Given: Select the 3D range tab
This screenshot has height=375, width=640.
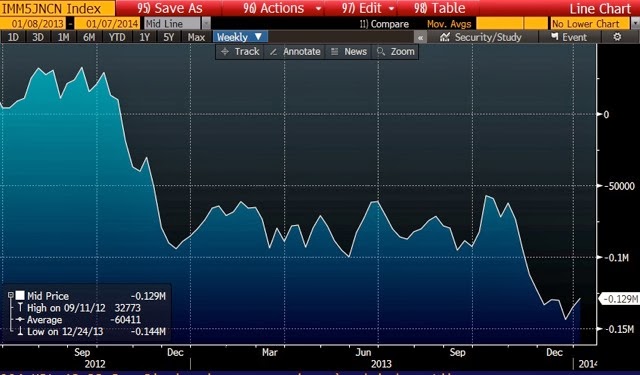Looking at the screenshot, I should pos(38,38).
